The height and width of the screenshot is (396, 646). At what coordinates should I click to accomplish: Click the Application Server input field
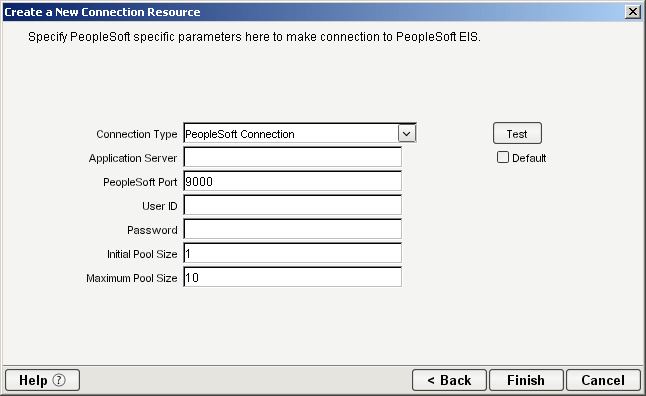click(x=293, y=157)
